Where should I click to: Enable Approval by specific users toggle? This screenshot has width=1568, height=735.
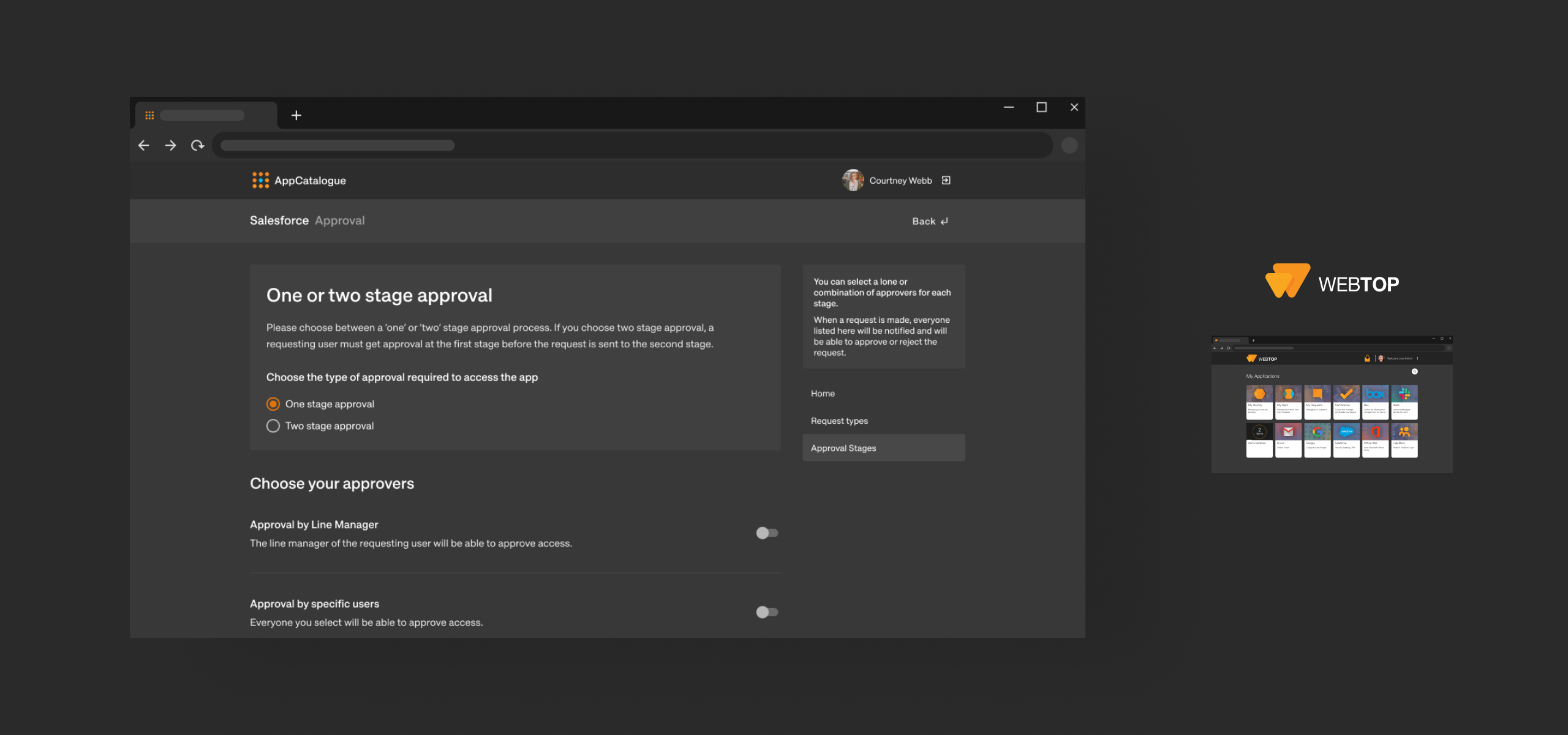pyautogui.click(x=767, y=612)
